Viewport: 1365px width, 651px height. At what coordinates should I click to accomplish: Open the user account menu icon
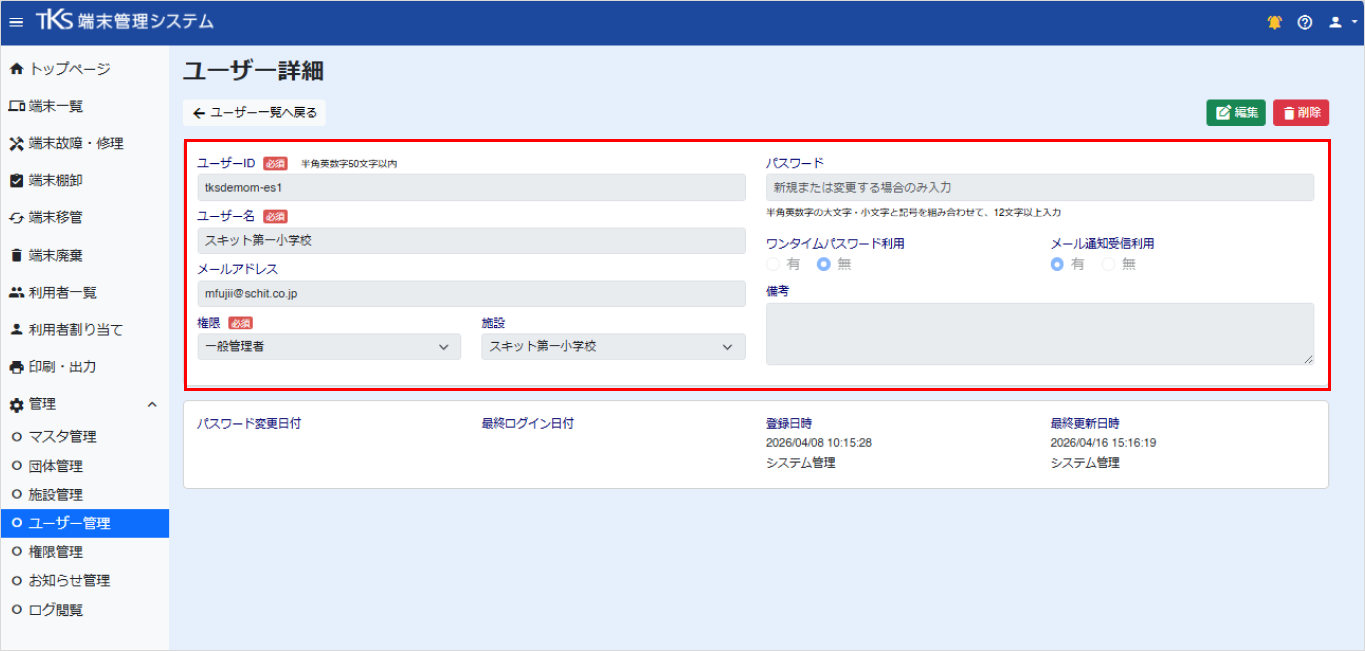[x=1341, y=22]
